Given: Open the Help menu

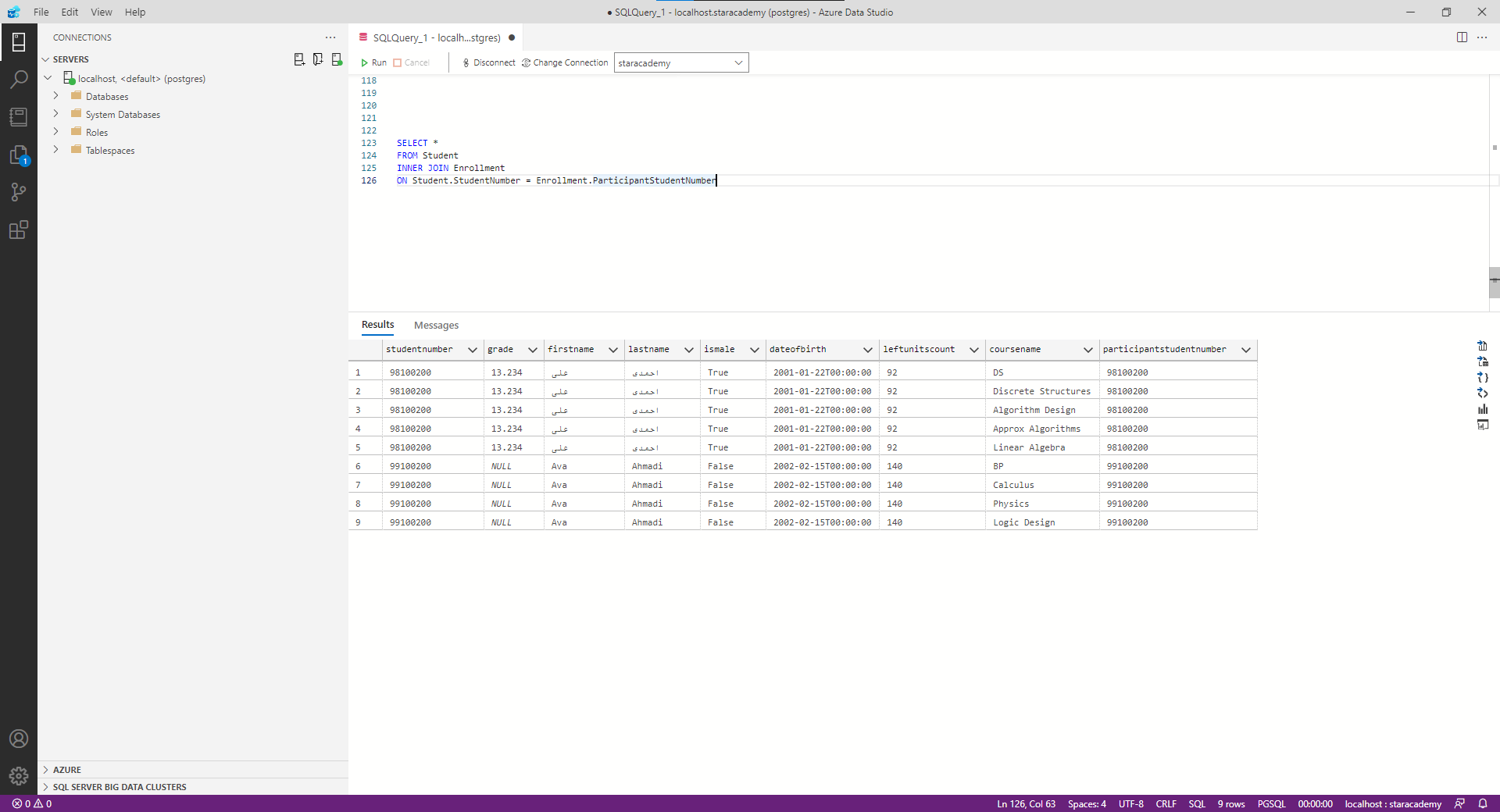Looking at the screenshot, I should click(135, 12).
